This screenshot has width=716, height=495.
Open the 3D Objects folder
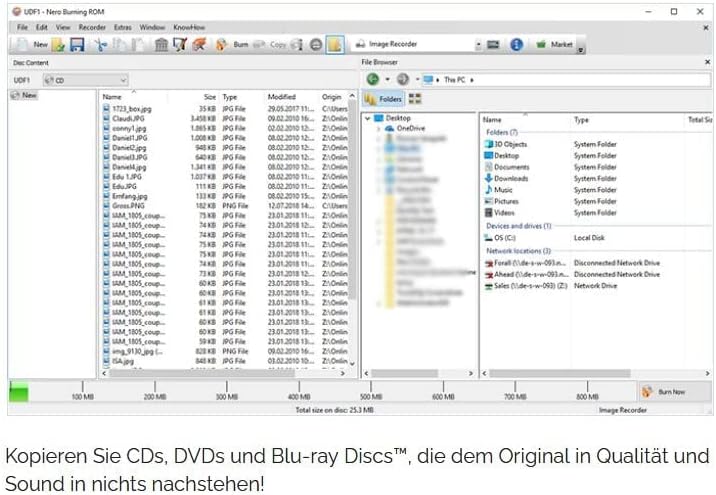pos(505,144)
